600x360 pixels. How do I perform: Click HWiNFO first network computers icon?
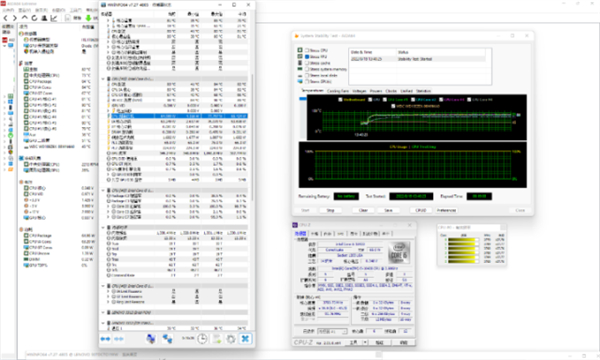pos(151,339)
